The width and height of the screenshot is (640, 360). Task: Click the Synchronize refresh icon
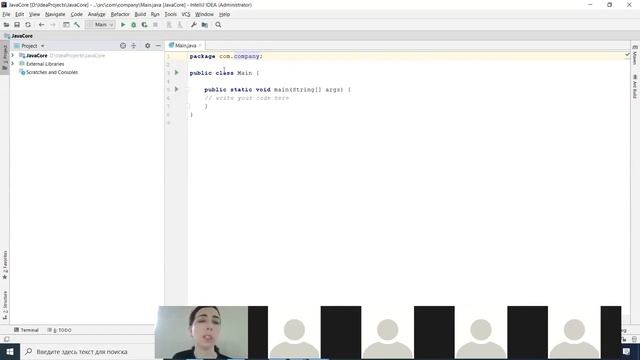(x=28, y=25)
